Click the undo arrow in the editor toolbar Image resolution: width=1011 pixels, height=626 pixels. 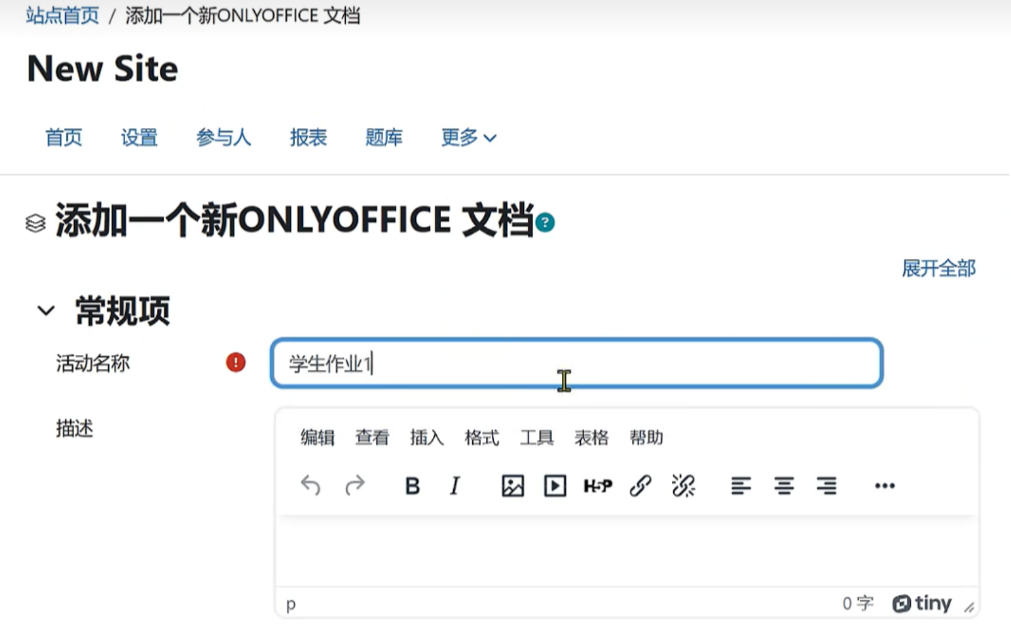pyautogui.click(x=310, y=485)
